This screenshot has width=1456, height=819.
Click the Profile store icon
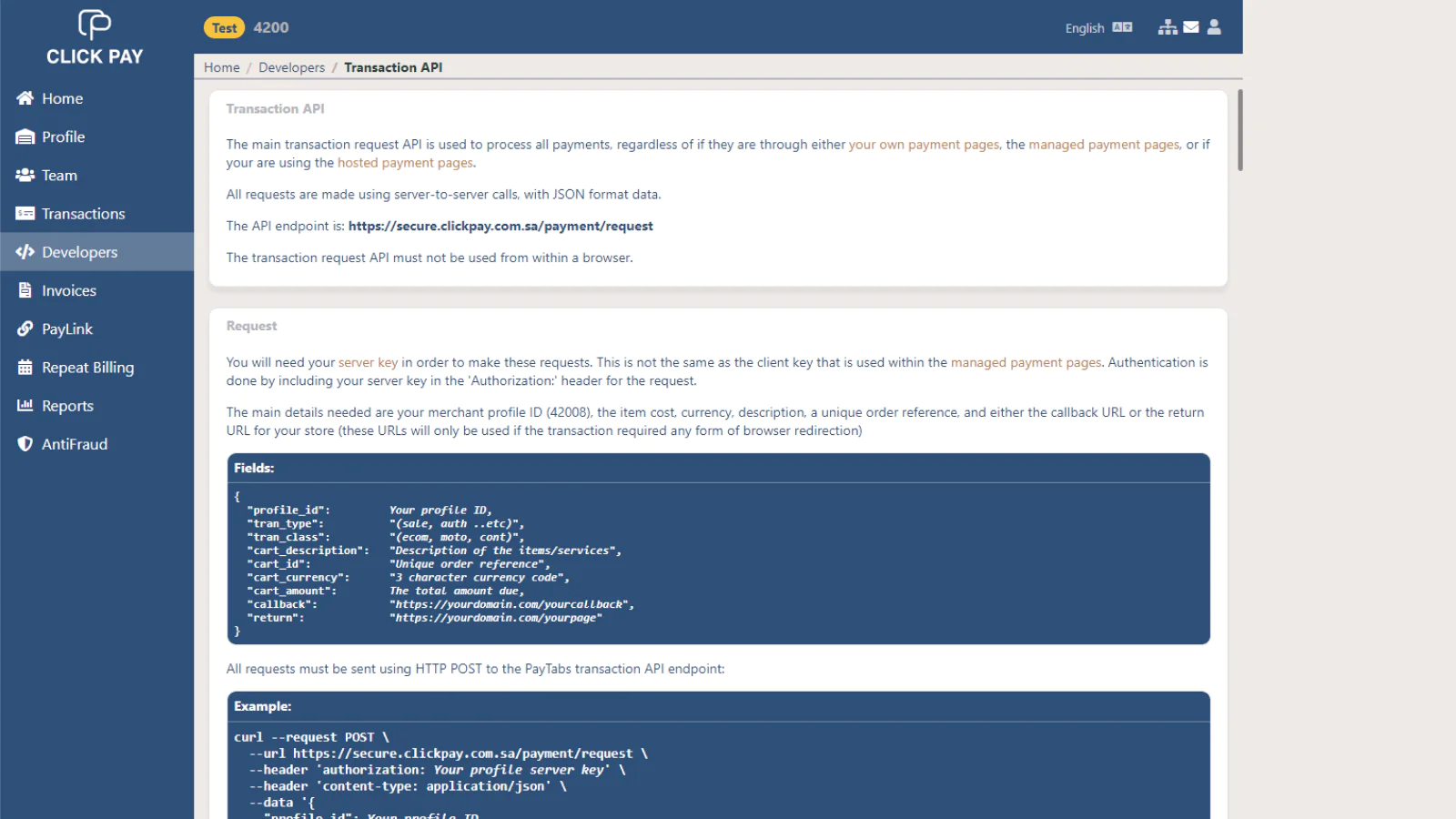pos(25,136)
